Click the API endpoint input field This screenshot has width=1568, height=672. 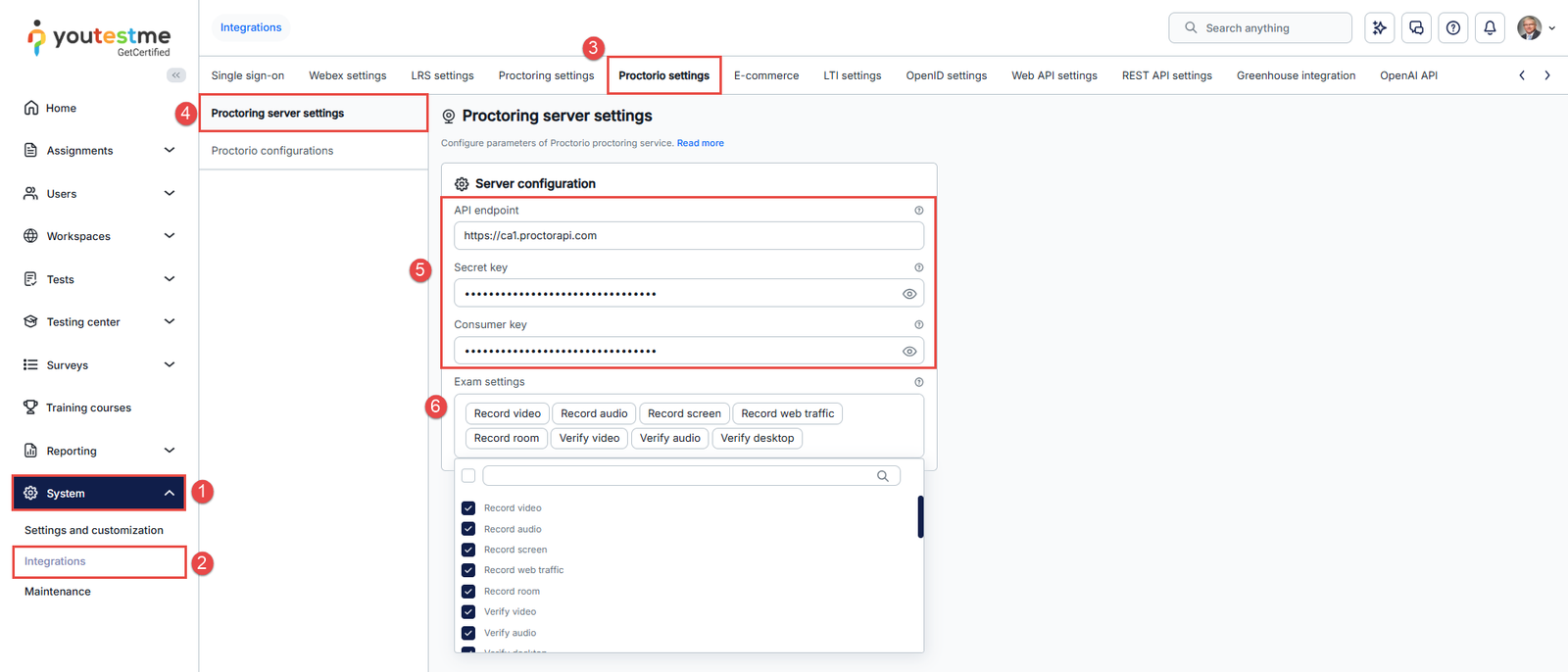pyautogui.click(x=688, y=236)
